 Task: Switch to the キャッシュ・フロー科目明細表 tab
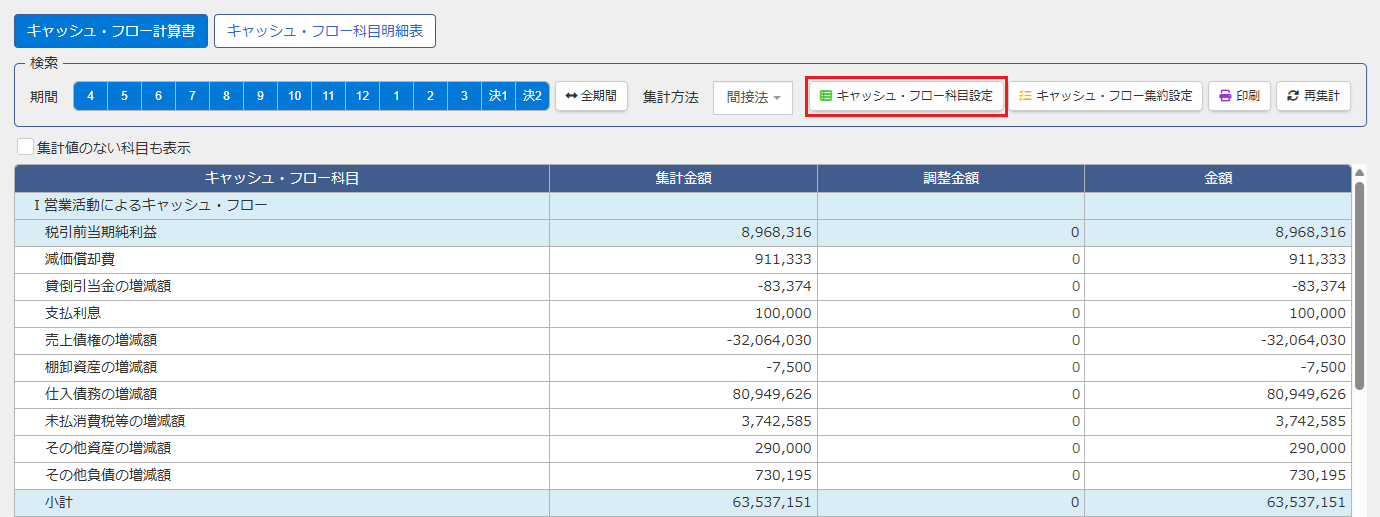324,31
